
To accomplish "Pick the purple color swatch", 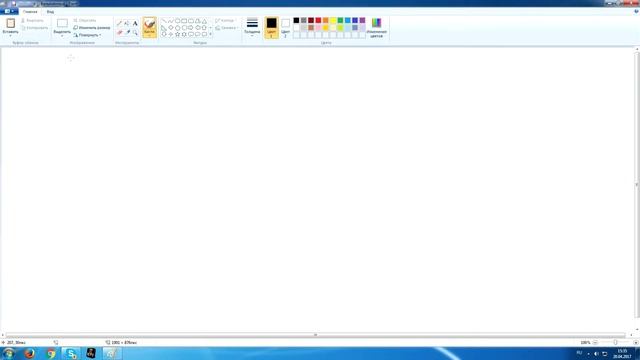I will [362, 20].
